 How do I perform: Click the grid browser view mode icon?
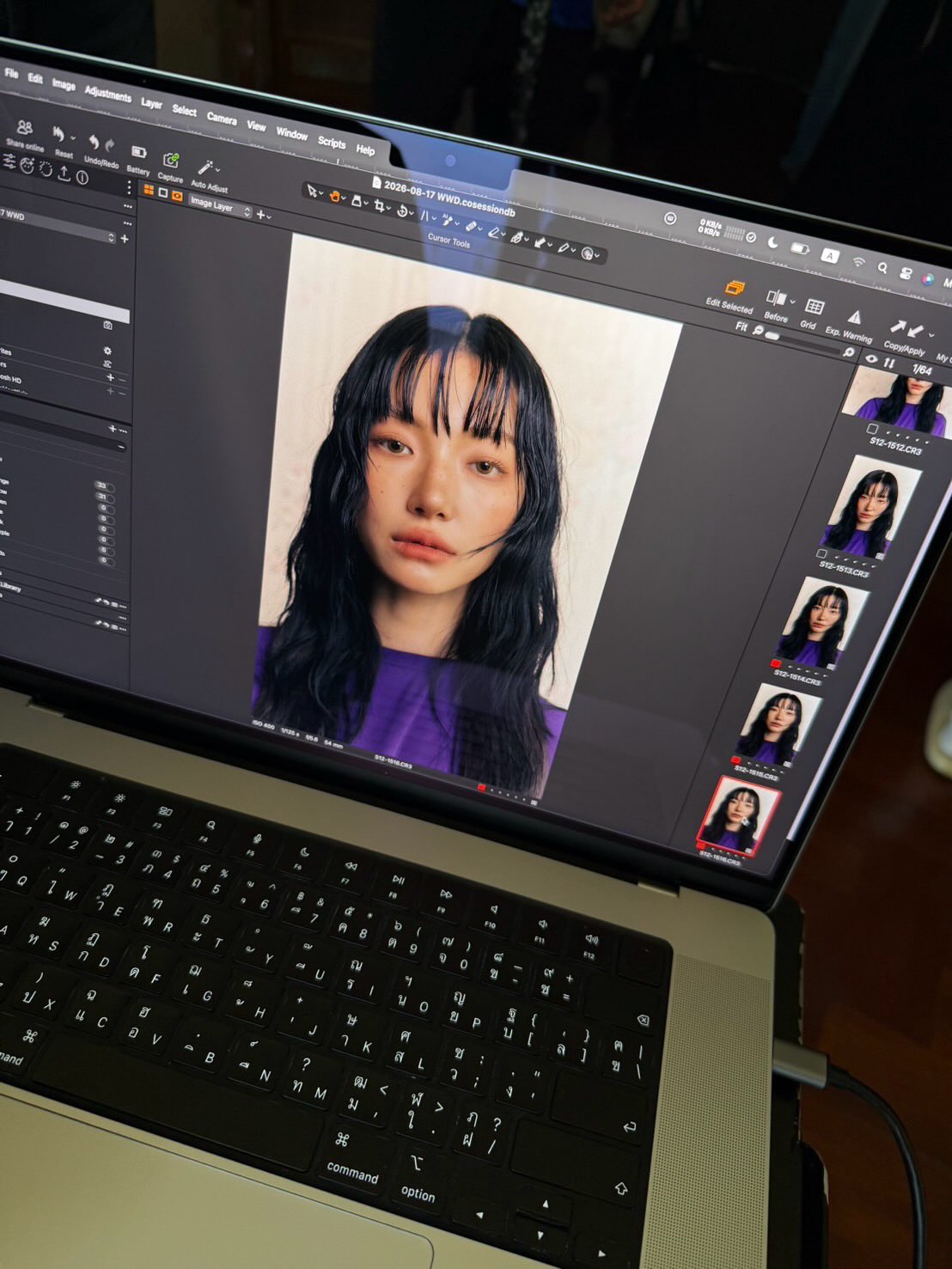pos(149,190)
